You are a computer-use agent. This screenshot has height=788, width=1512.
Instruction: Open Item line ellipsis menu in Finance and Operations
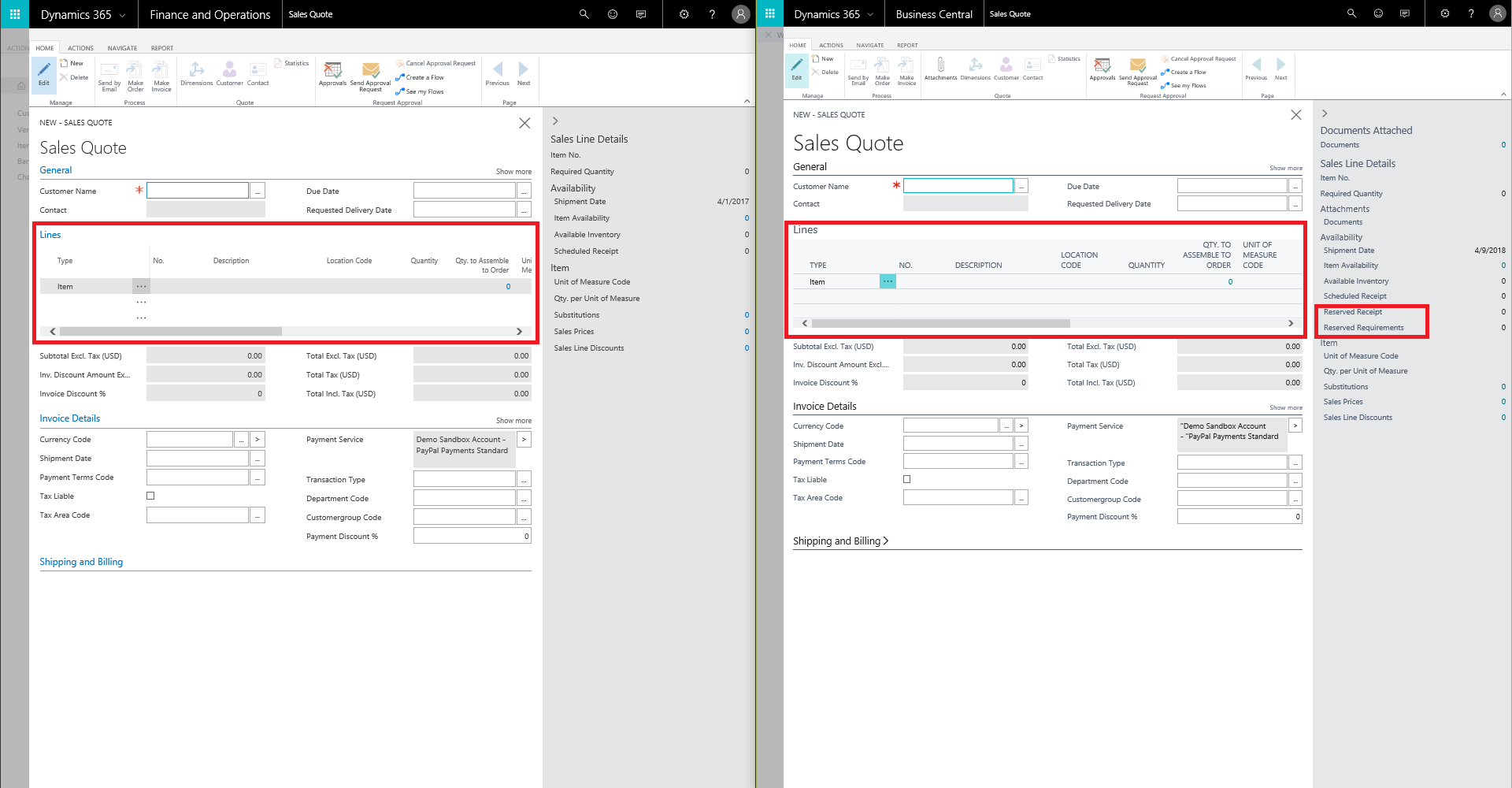tap(141, 286)
